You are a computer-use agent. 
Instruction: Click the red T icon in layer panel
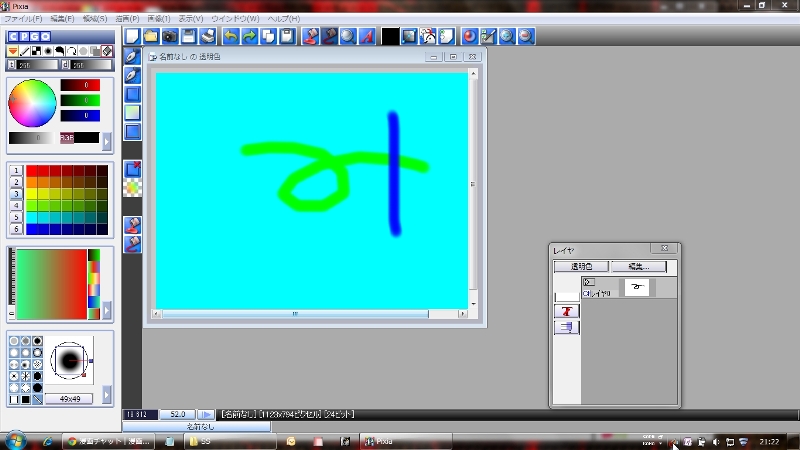coord(566,311)
